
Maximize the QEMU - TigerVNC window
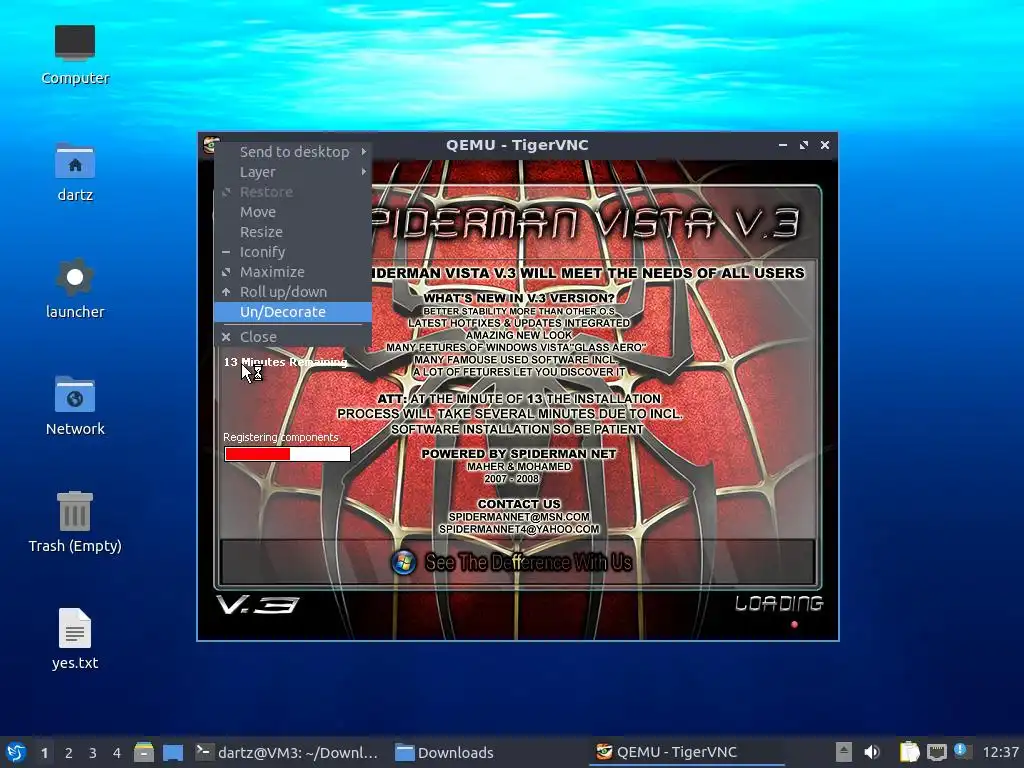click(x=804, y=145)
